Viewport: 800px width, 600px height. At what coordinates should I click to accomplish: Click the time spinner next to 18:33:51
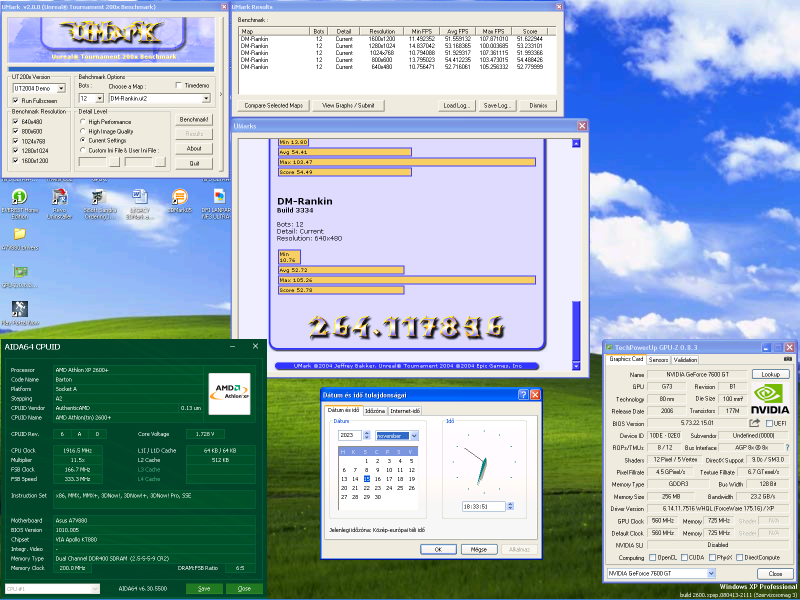tap(510, 507)
